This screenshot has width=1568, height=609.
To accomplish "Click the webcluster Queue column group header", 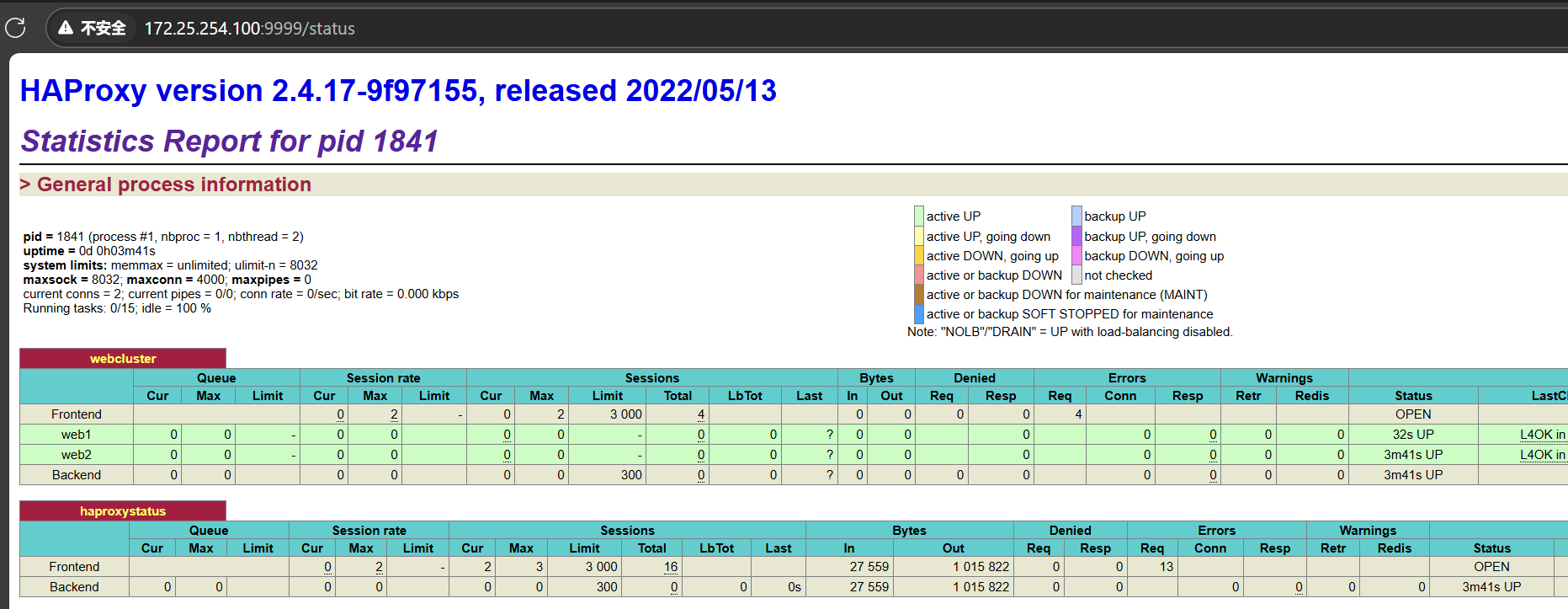I will point(216,378).
